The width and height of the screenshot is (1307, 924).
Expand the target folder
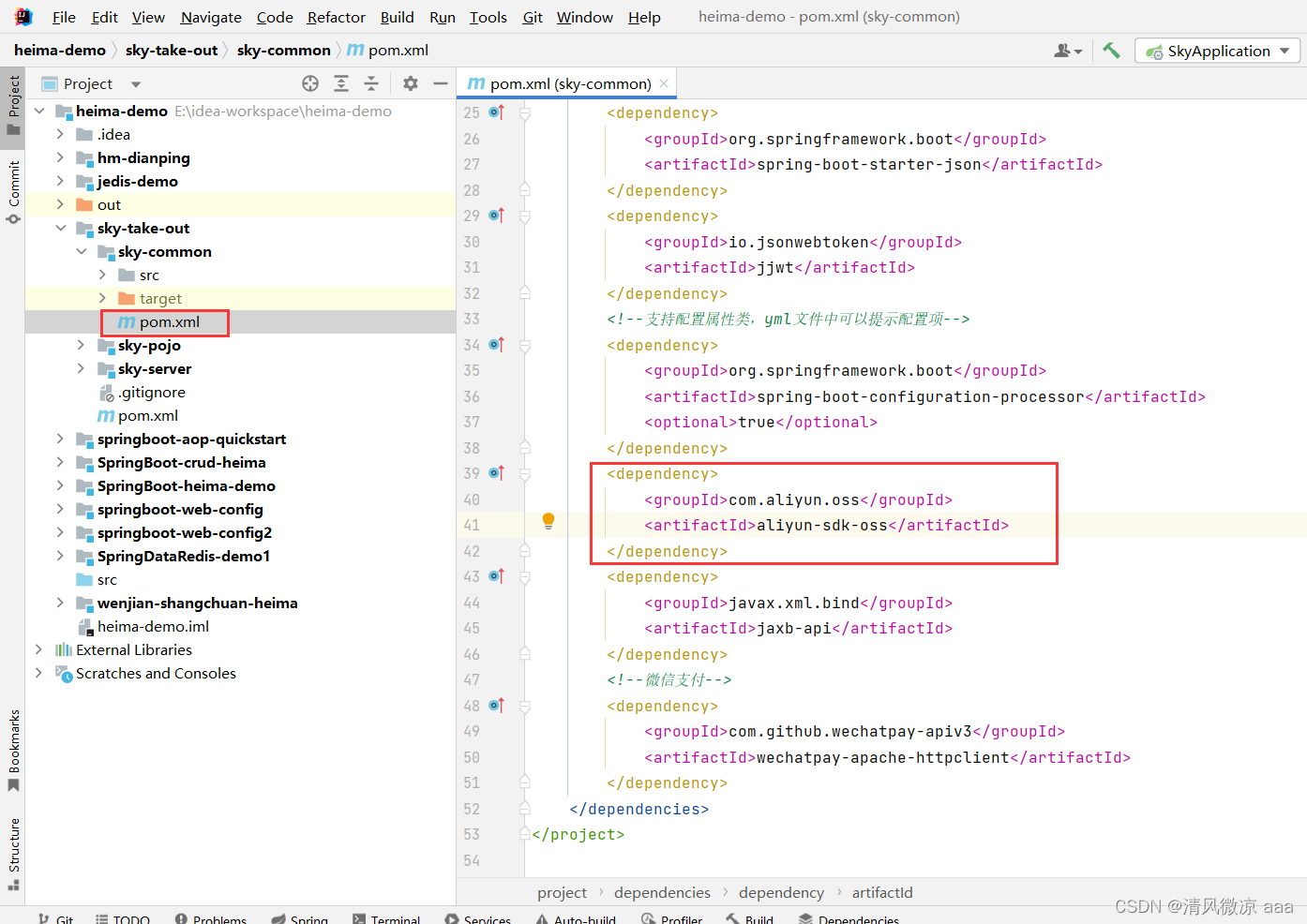pyautogui.click(x=102, y=298)
